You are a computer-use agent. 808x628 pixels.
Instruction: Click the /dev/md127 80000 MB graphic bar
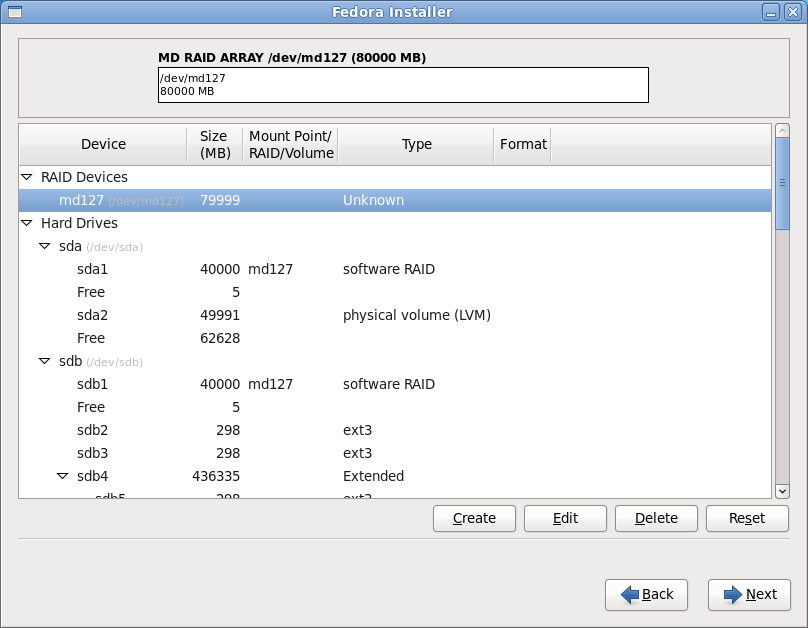click(x=403, y=85)
